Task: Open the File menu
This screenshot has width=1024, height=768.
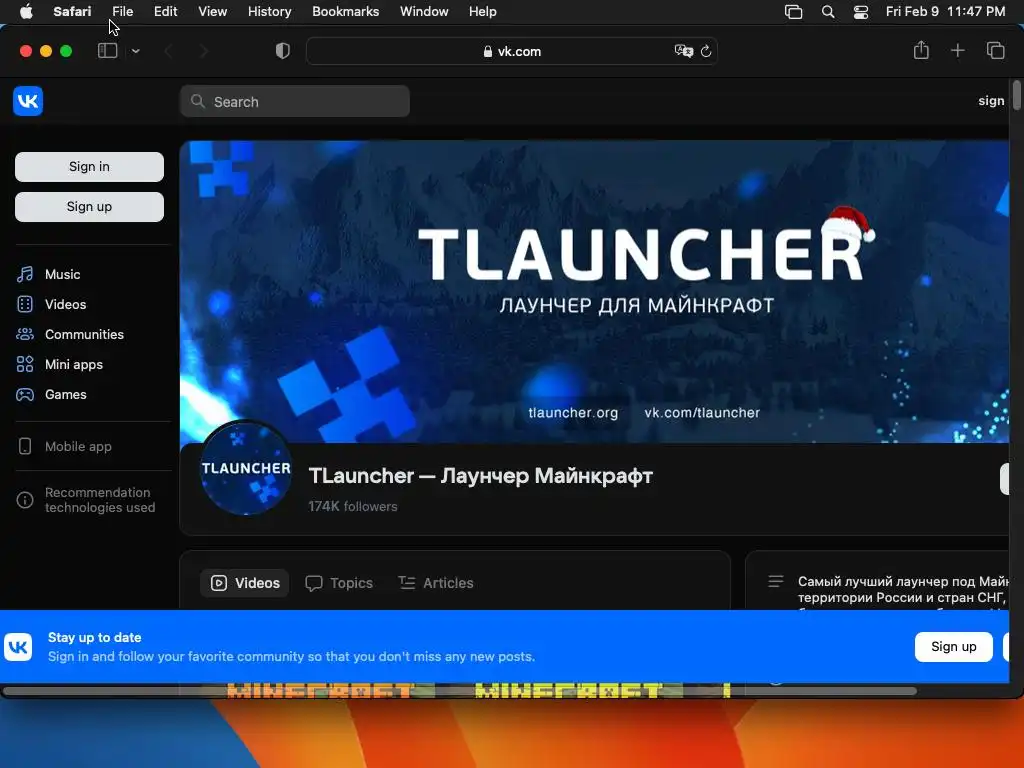Action: click(123, 12)
